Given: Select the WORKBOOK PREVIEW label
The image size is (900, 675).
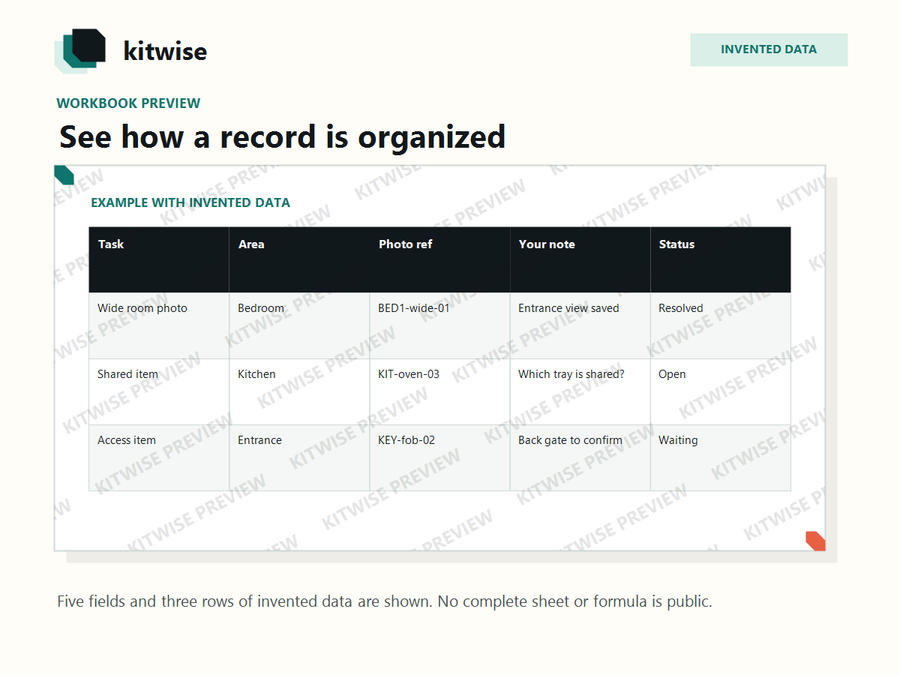Looking at the screenshot, I should tap(129, 103).
